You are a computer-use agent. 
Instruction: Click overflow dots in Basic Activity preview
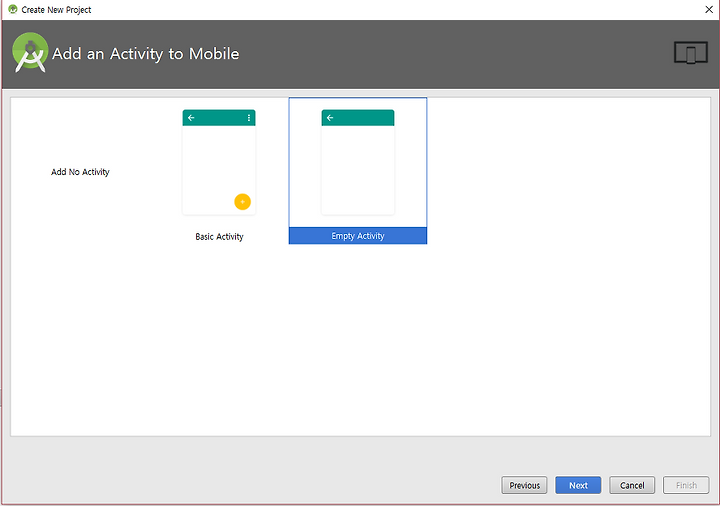pyautogui.click(x=249, y=118)
